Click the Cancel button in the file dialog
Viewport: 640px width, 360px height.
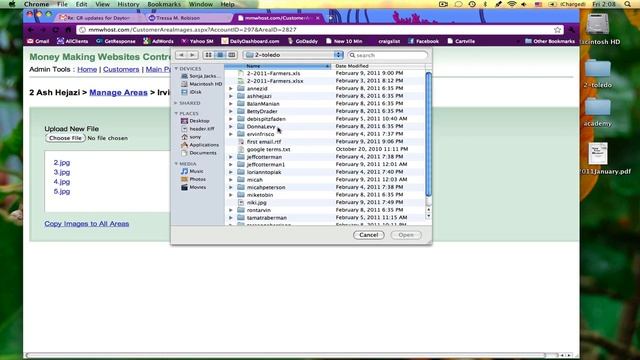coord(369,235)
